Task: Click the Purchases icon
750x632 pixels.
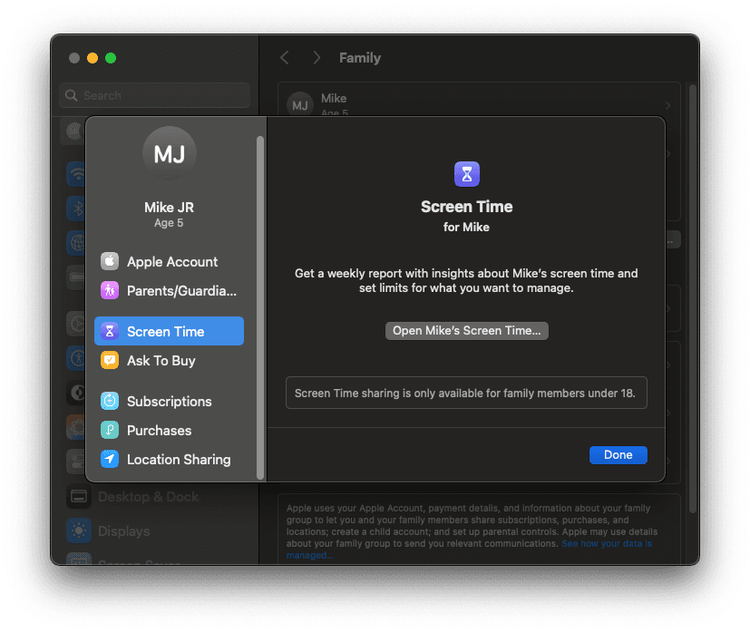Action: click(110, 430)
